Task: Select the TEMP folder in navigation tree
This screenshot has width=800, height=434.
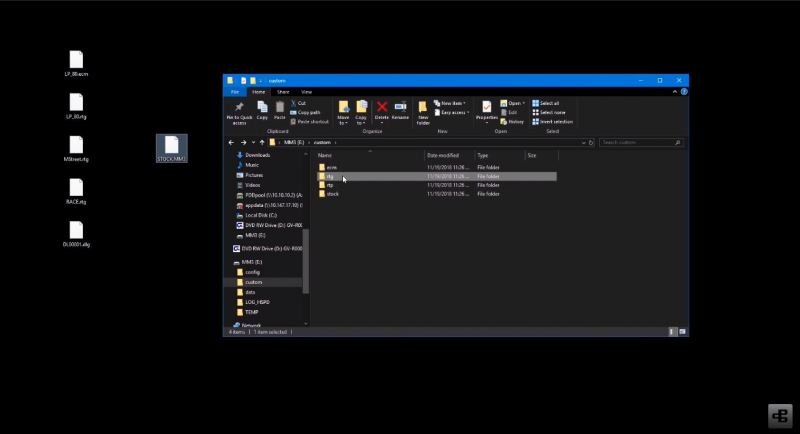Action: click(x=251, y=312)
